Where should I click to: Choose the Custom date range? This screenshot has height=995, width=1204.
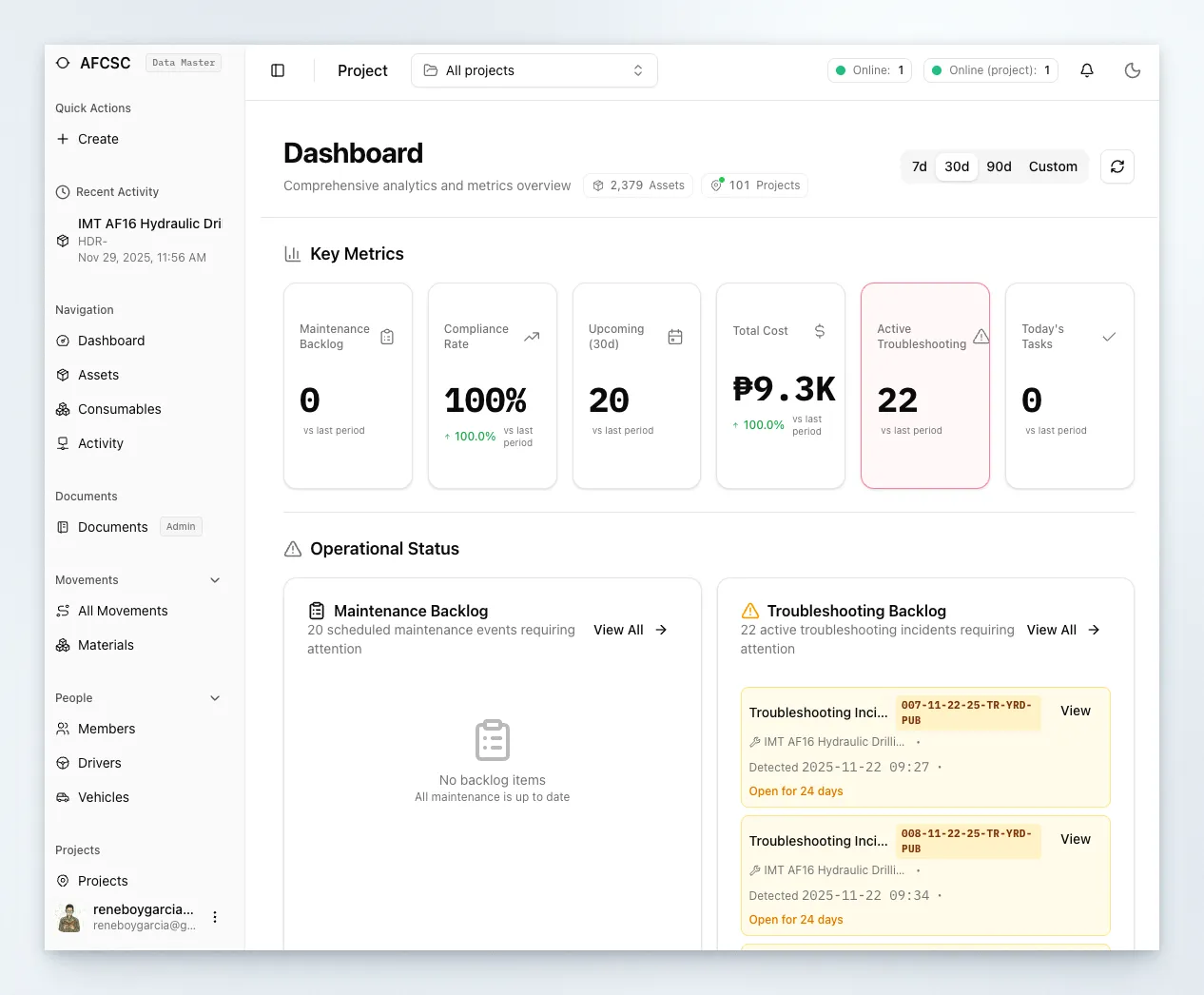[x=1053, y=166]
